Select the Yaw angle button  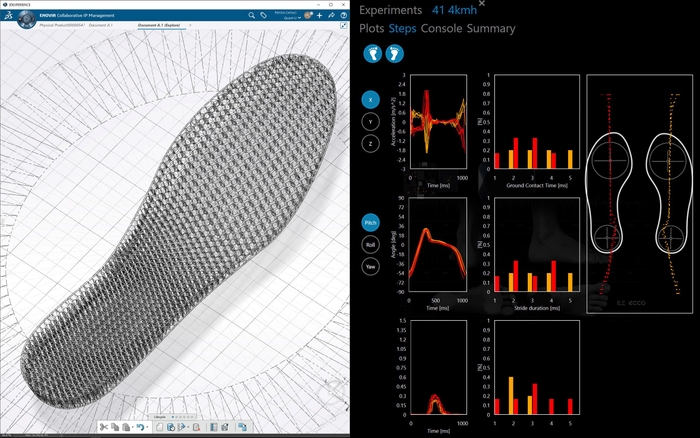point(370,265)
